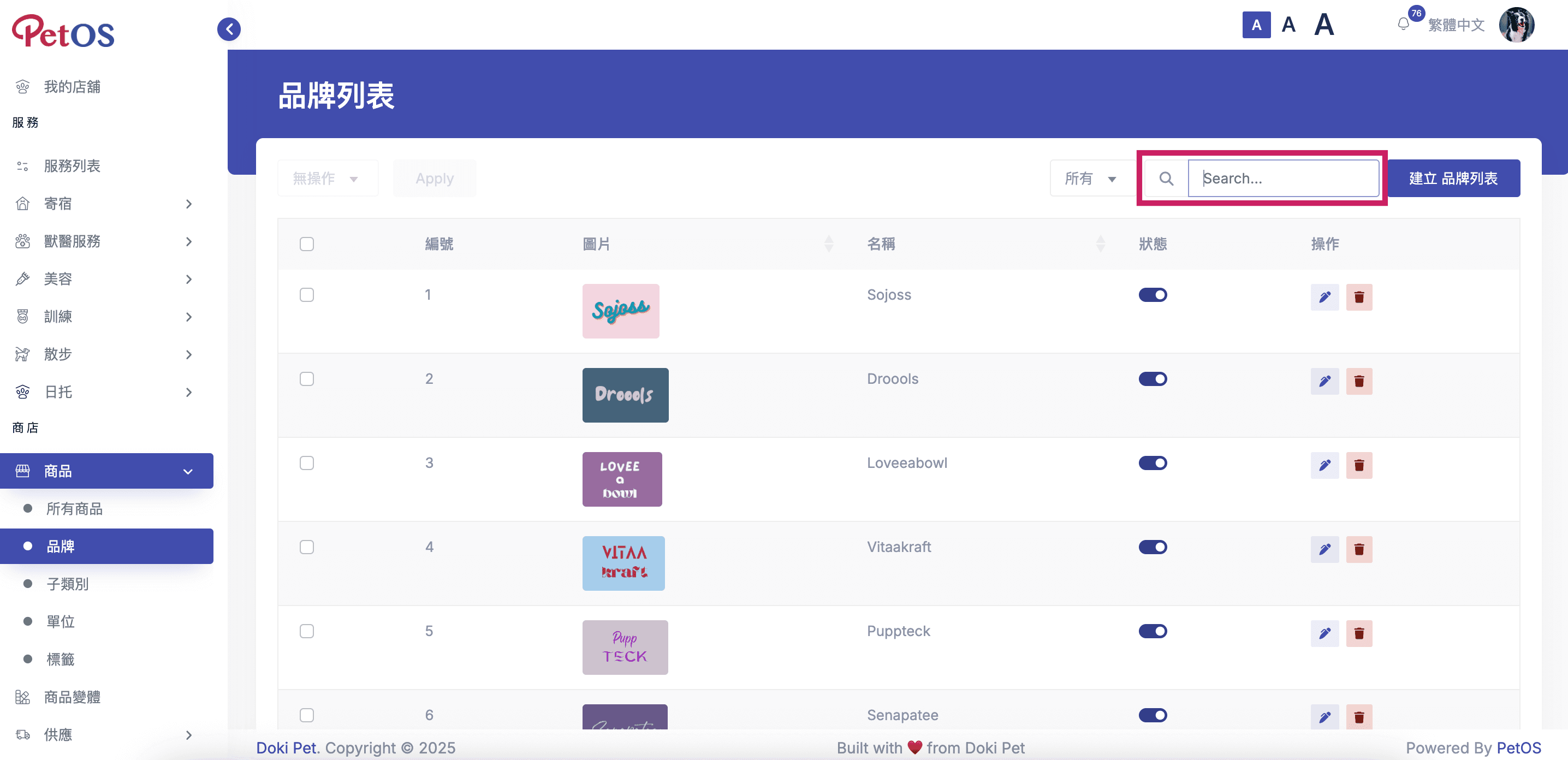Open the 無操作 bulk action dropdown
Screen dimensions: 1568x760
pos(328,179)
